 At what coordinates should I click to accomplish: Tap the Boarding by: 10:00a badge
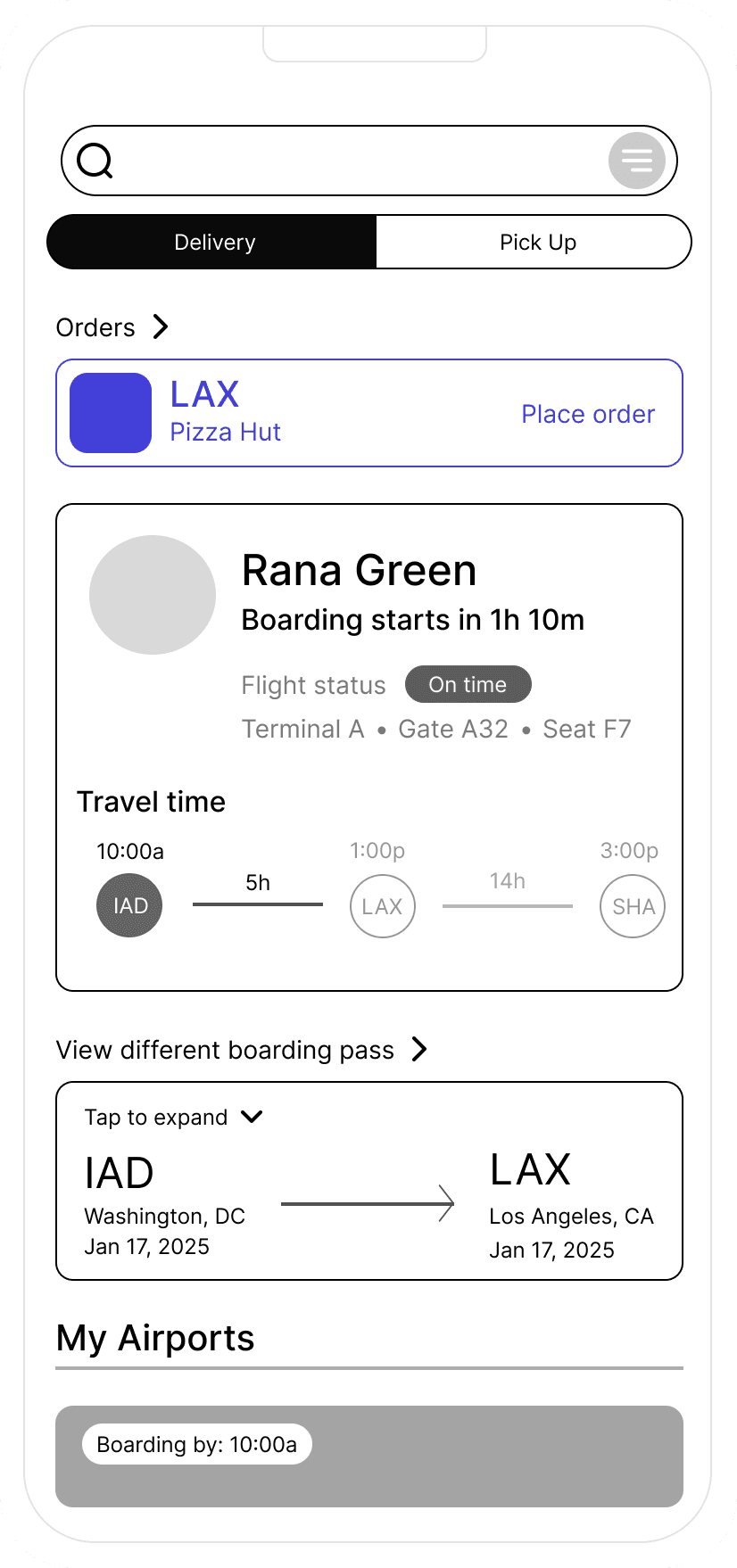(197, 1444)
